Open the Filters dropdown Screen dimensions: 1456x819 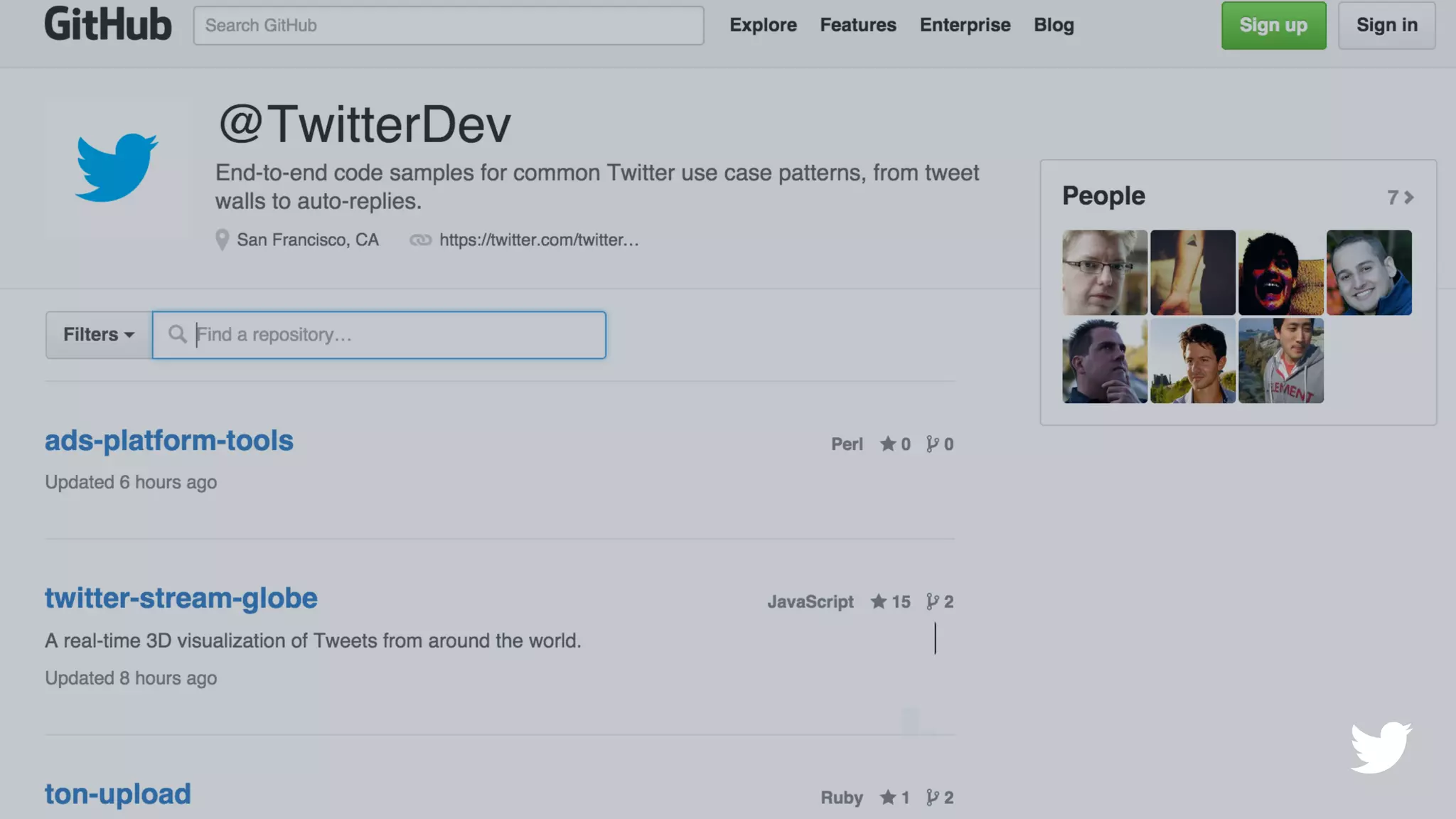(98, 334)
